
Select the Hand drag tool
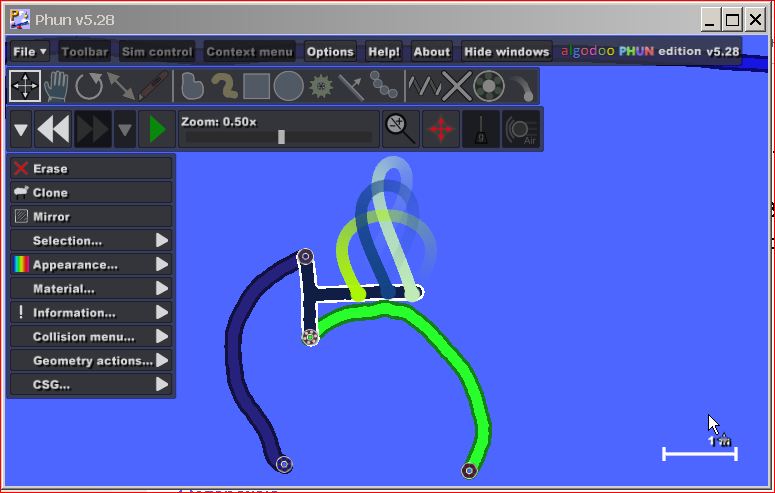point(57,86)
